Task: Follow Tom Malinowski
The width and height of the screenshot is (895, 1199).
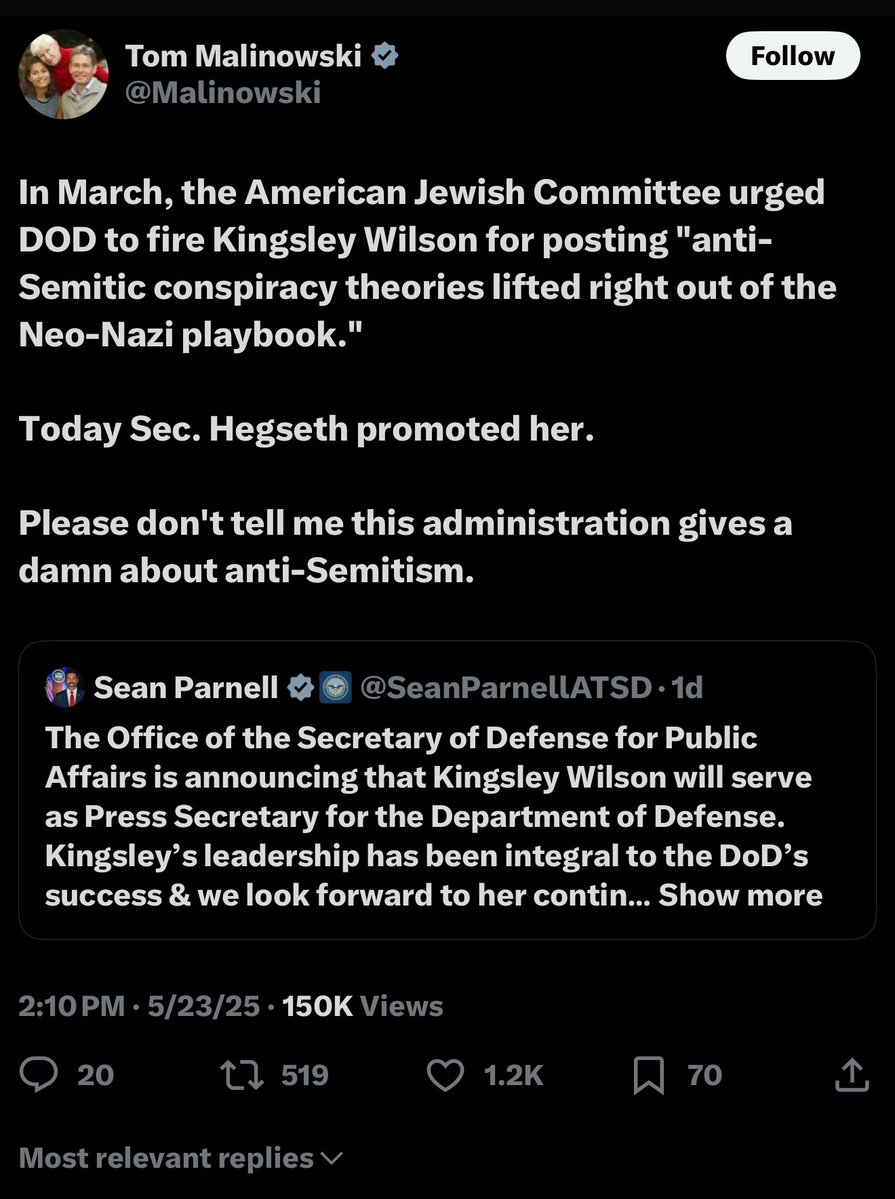Action: tap(792, 55)
